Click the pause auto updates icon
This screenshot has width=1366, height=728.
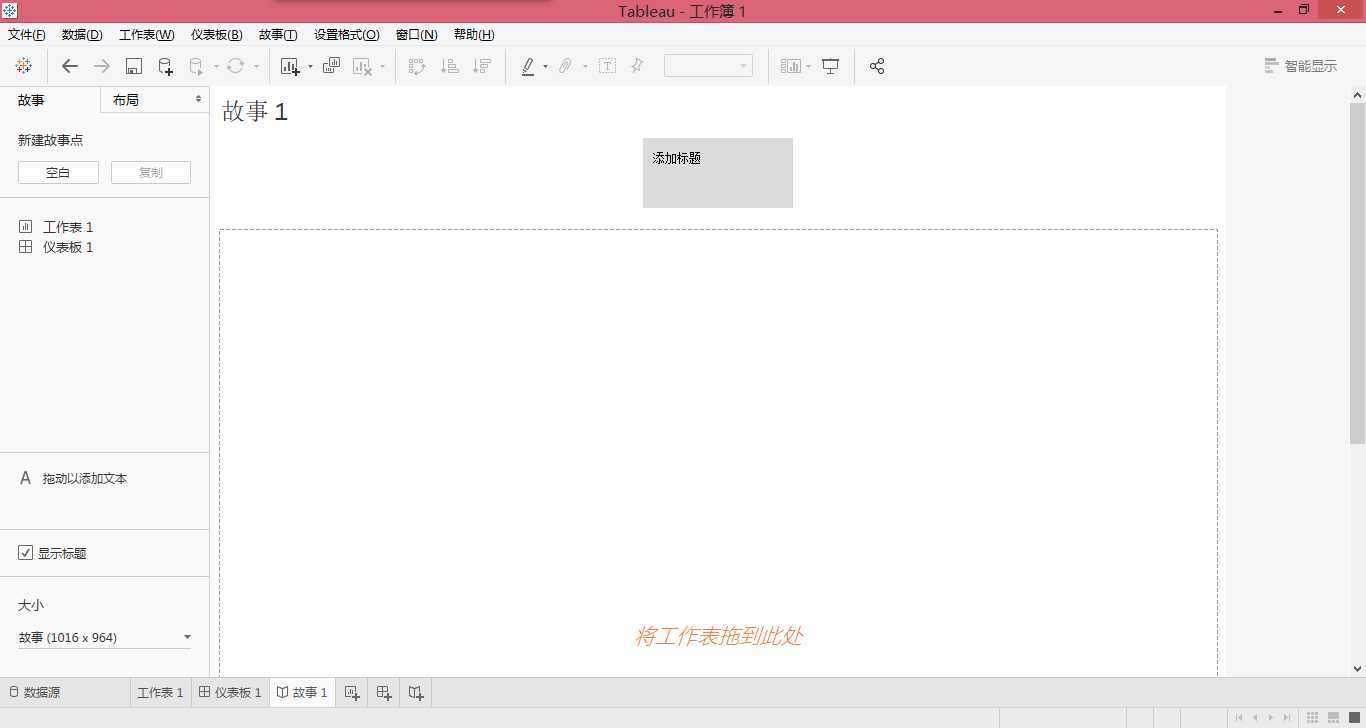(x=197, y=66)
